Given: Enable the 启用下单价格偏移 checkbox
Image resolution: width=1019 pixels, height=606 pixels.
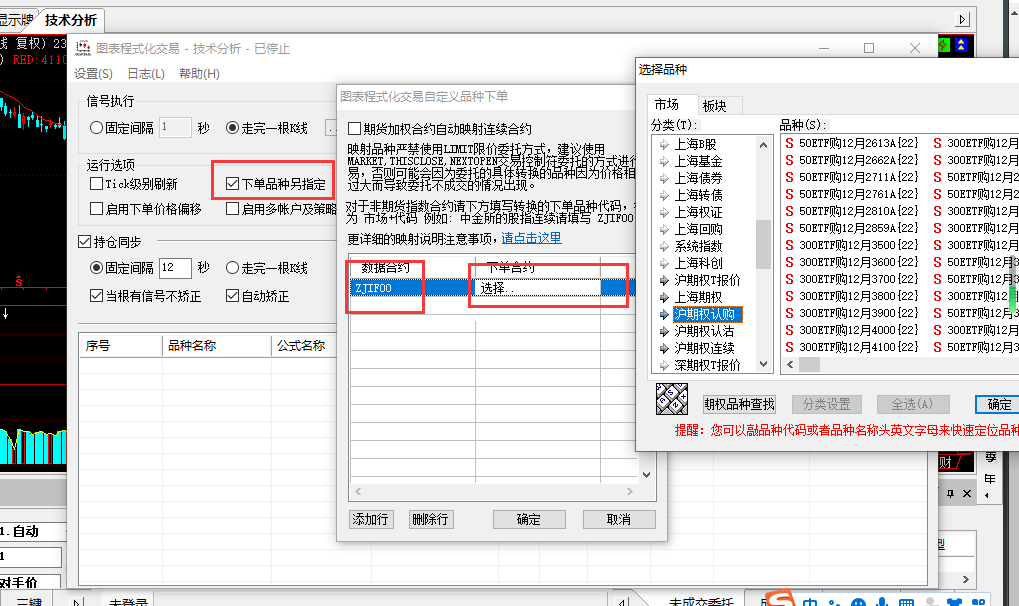Looking at the screenshot, I should click(x=96, y=209).
